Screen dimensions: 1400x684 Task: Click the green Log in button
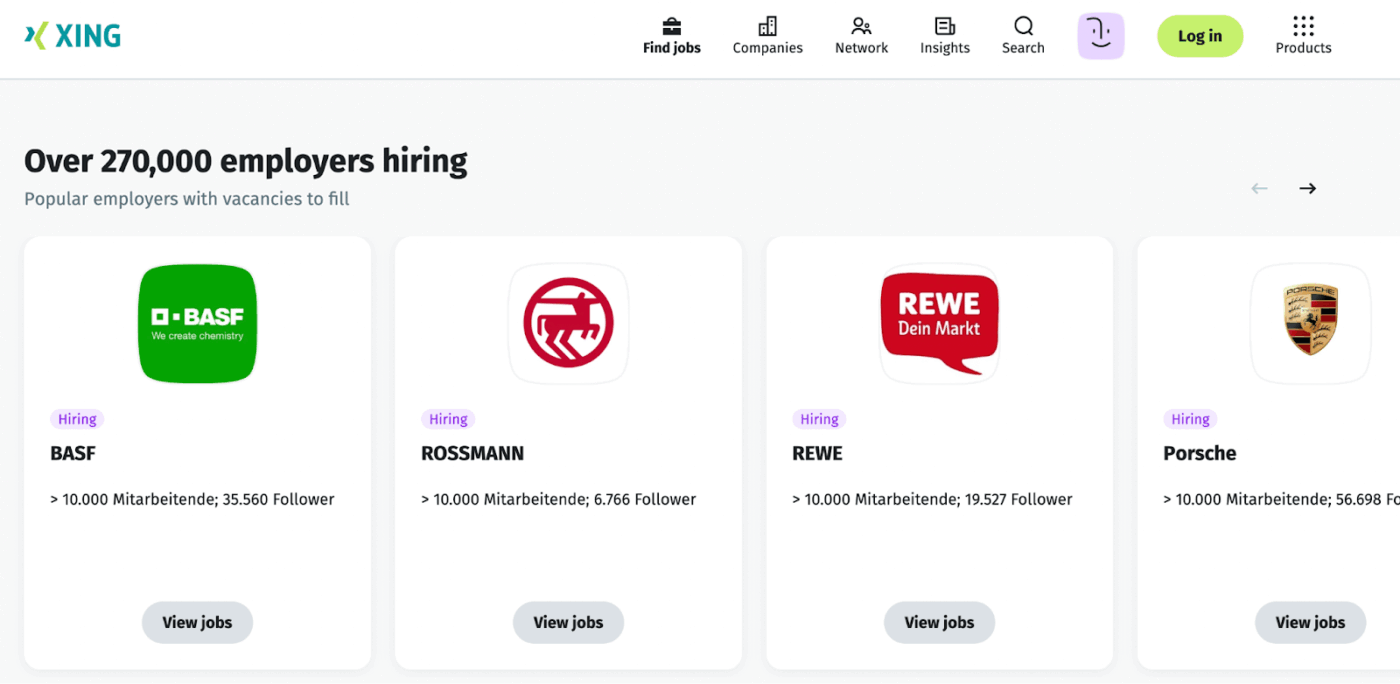1199,35
